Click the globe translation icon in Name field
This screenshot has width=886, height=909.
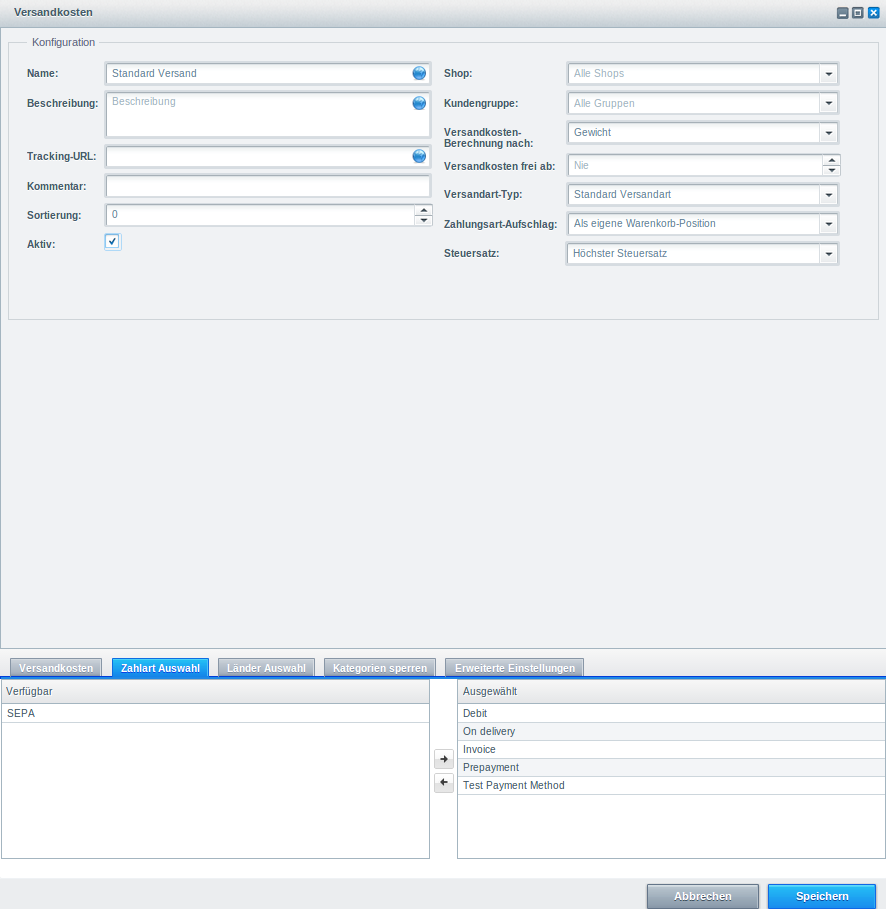click(x=419, y=73)
